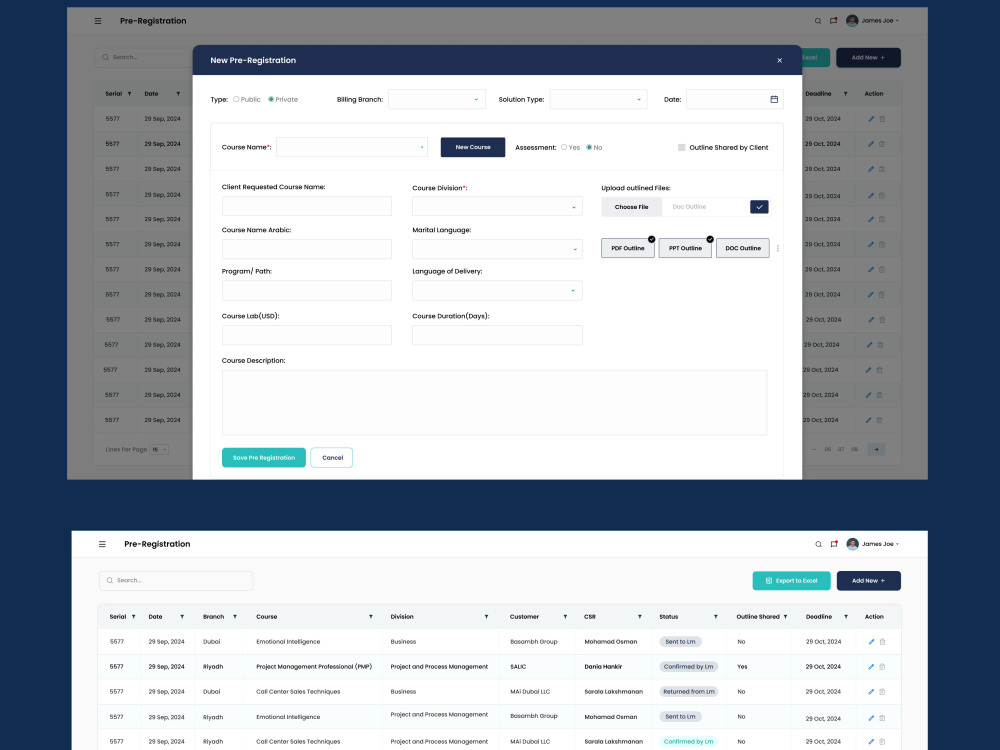The width and height of the screenshot is (1000, 750).
Task: Click the check badge on PPT Outline
Action: [710, 239]
